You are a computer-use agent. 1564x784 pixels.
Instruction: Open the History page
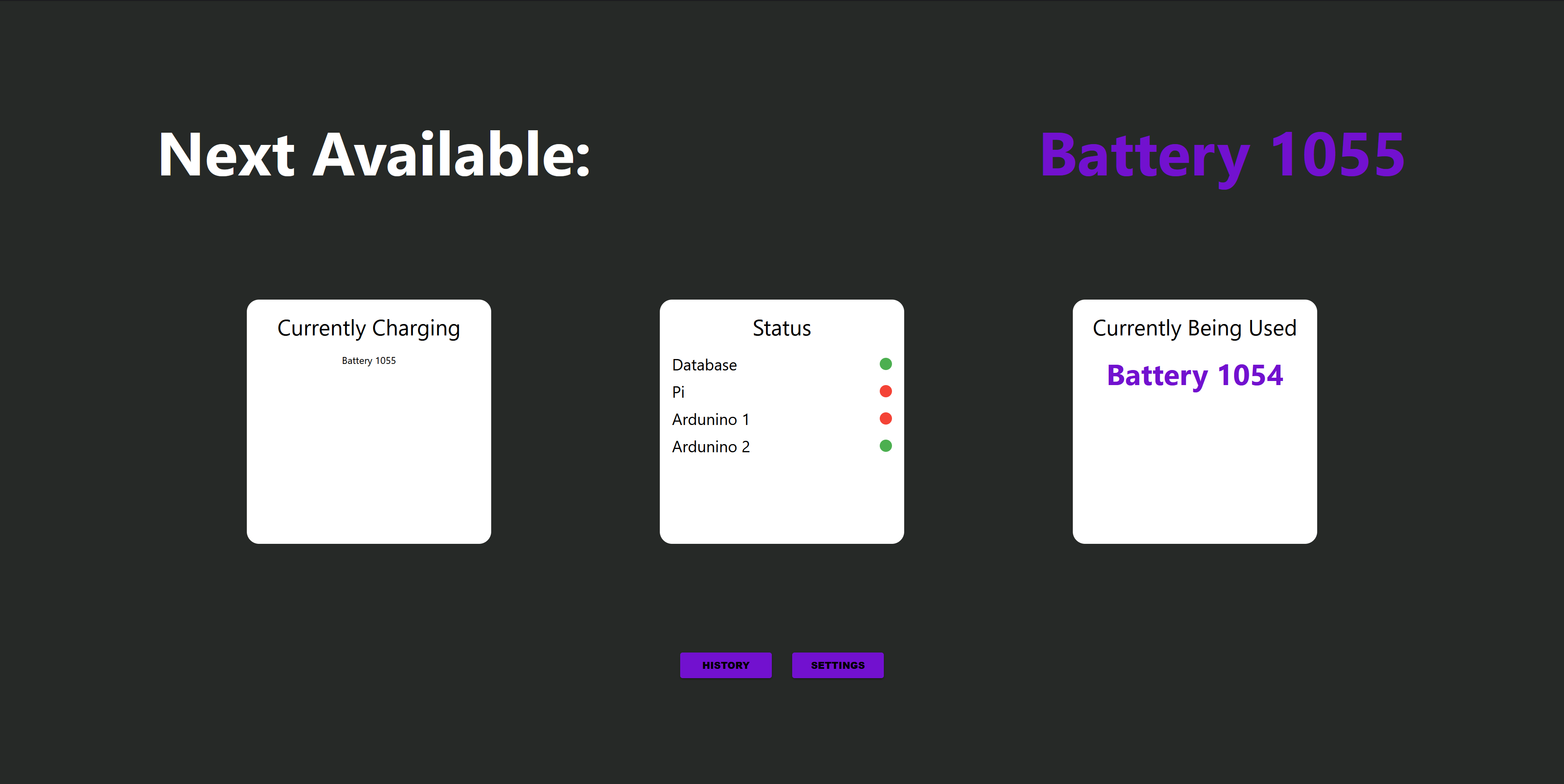point(725,665)
